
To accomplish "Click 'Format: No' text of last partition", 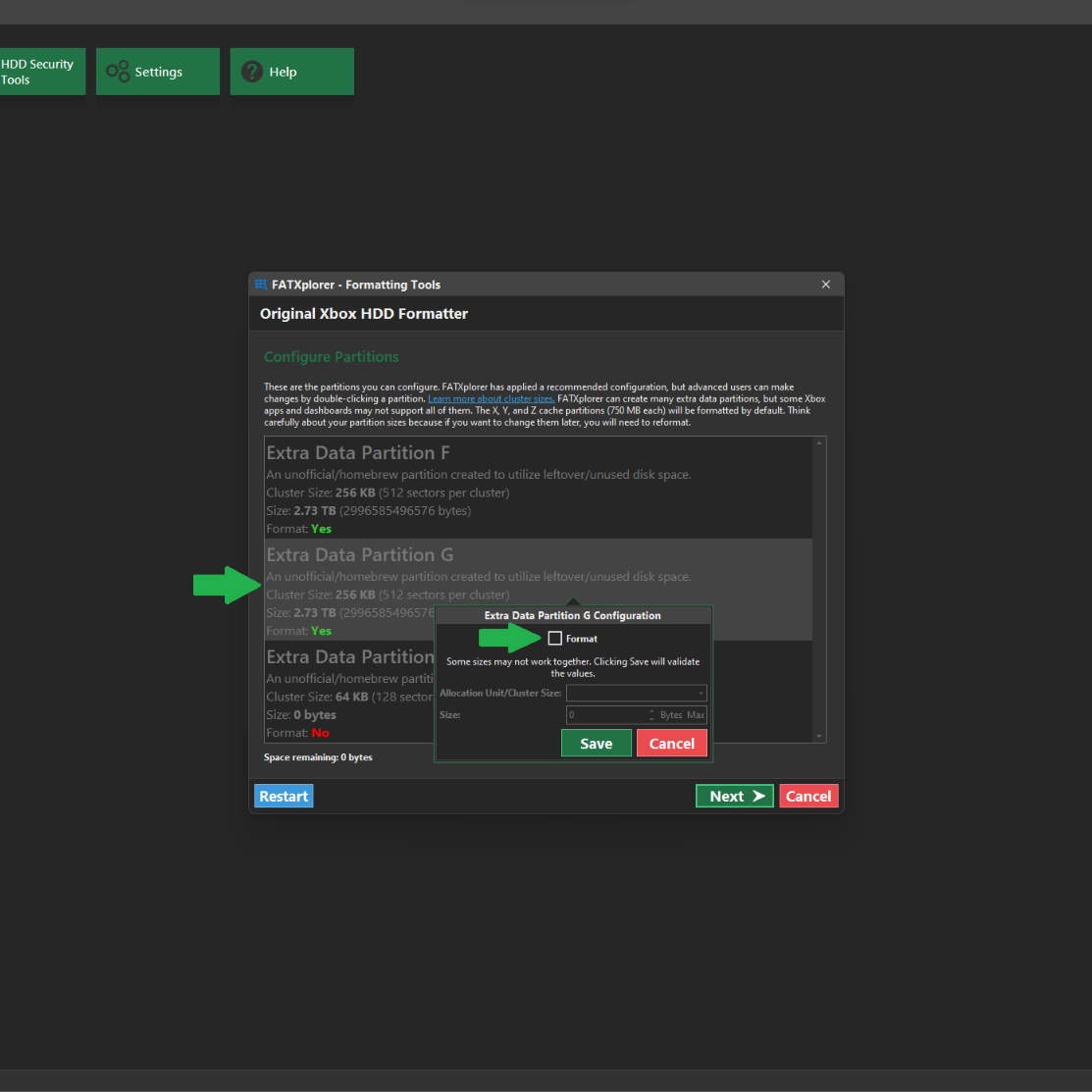I will pyautogui.click(x=298, y=733).
